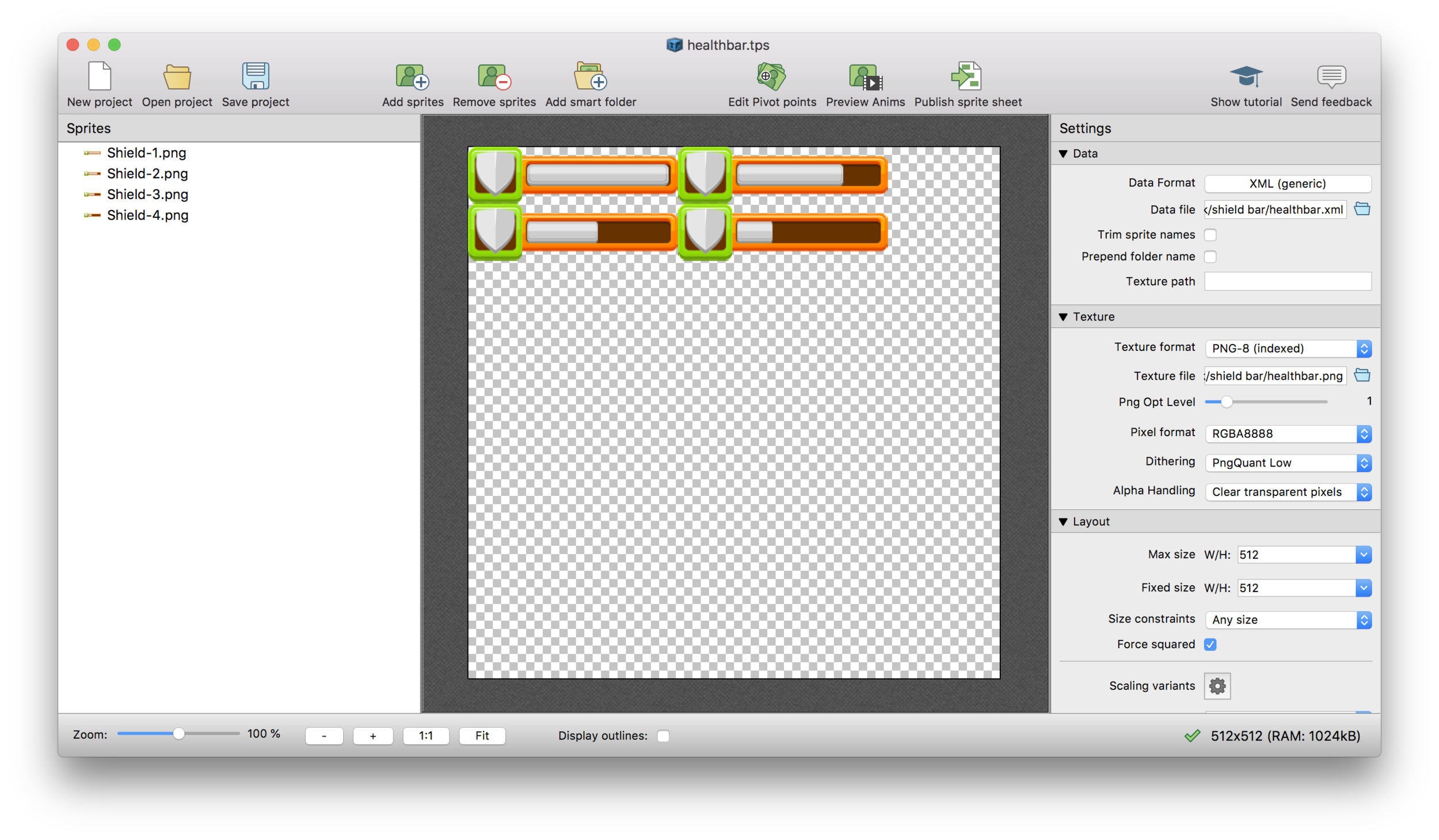Uncheck Force squared checkbox
The width and height of the screenshot is (1439, 840).
click(x=1210, y=644)
